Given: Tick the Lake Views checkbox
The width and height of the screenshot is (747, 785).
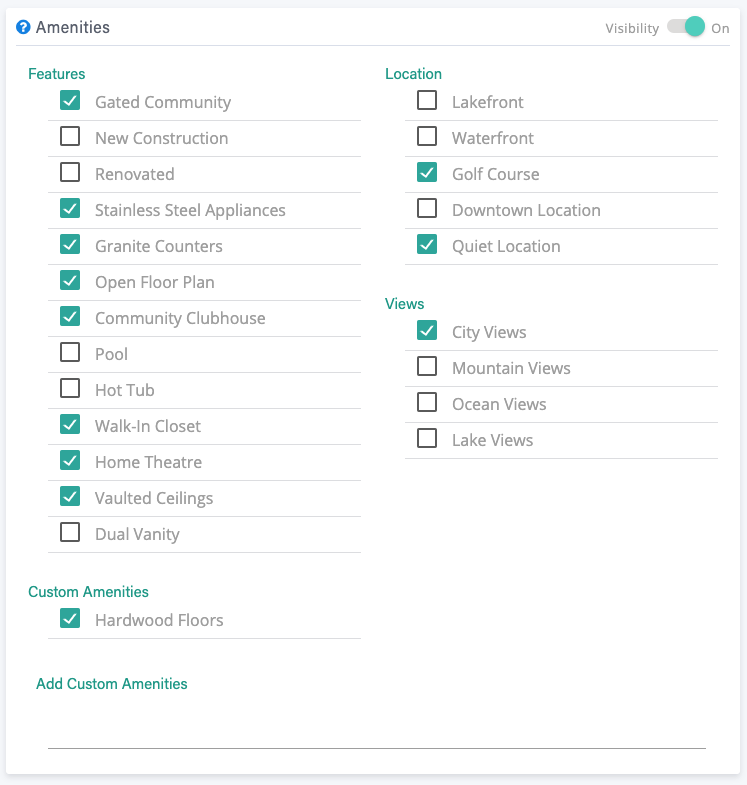Looking at the screenshot, I should [x=427, y=439].
